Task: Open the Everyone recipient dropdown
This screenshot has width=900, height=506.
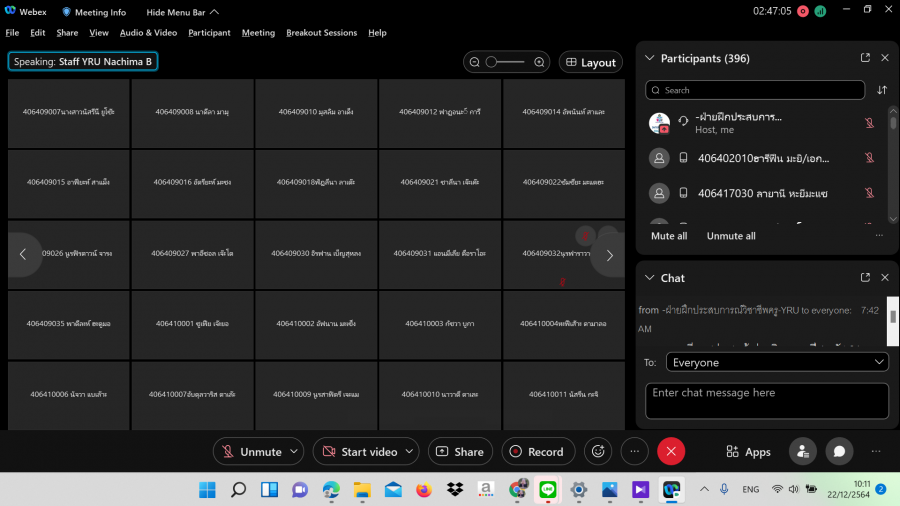Action: 766,362
